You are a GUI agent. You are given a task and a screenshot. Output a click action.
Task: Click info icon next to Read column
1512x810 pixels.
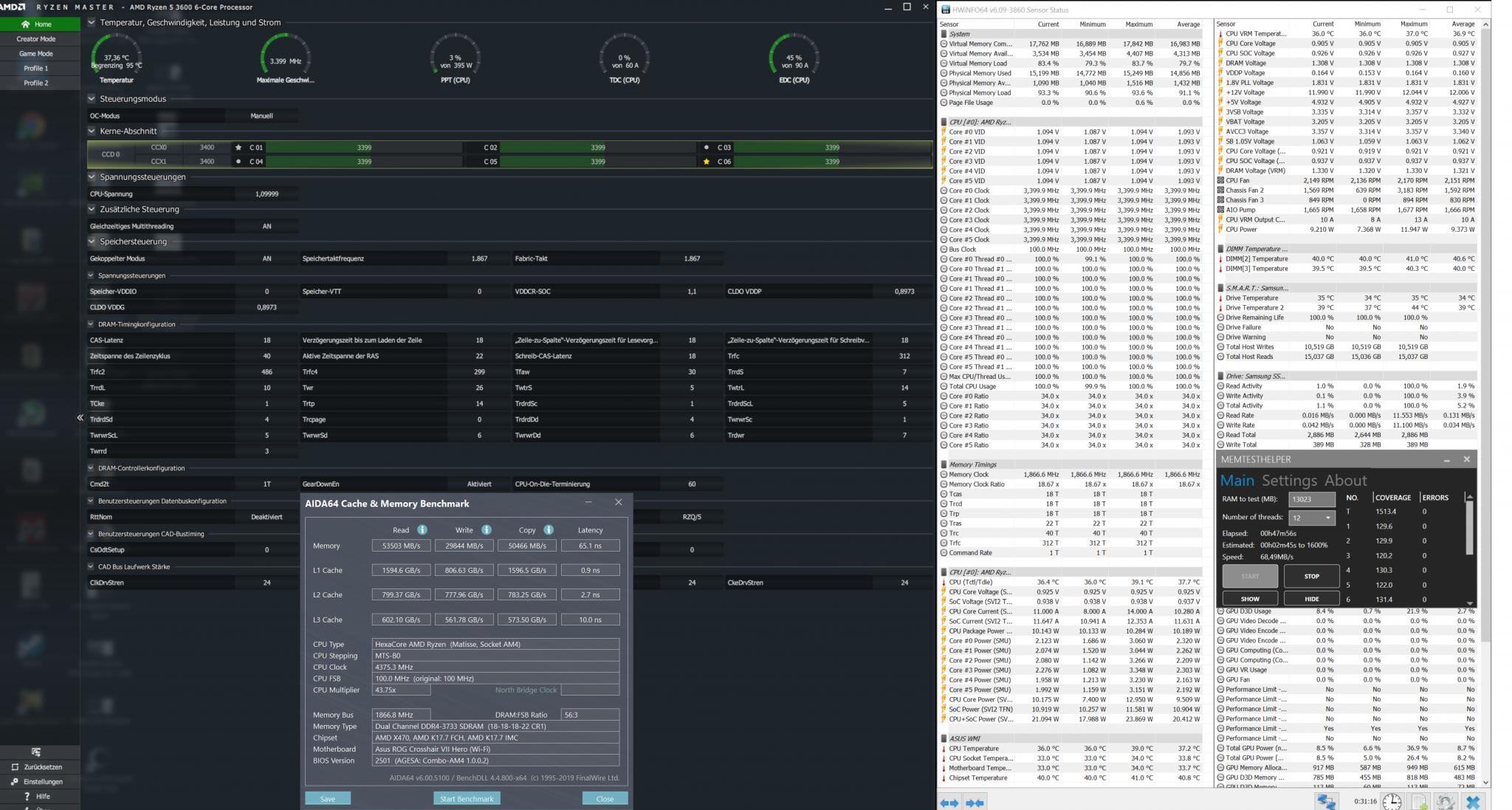(422, 529)
